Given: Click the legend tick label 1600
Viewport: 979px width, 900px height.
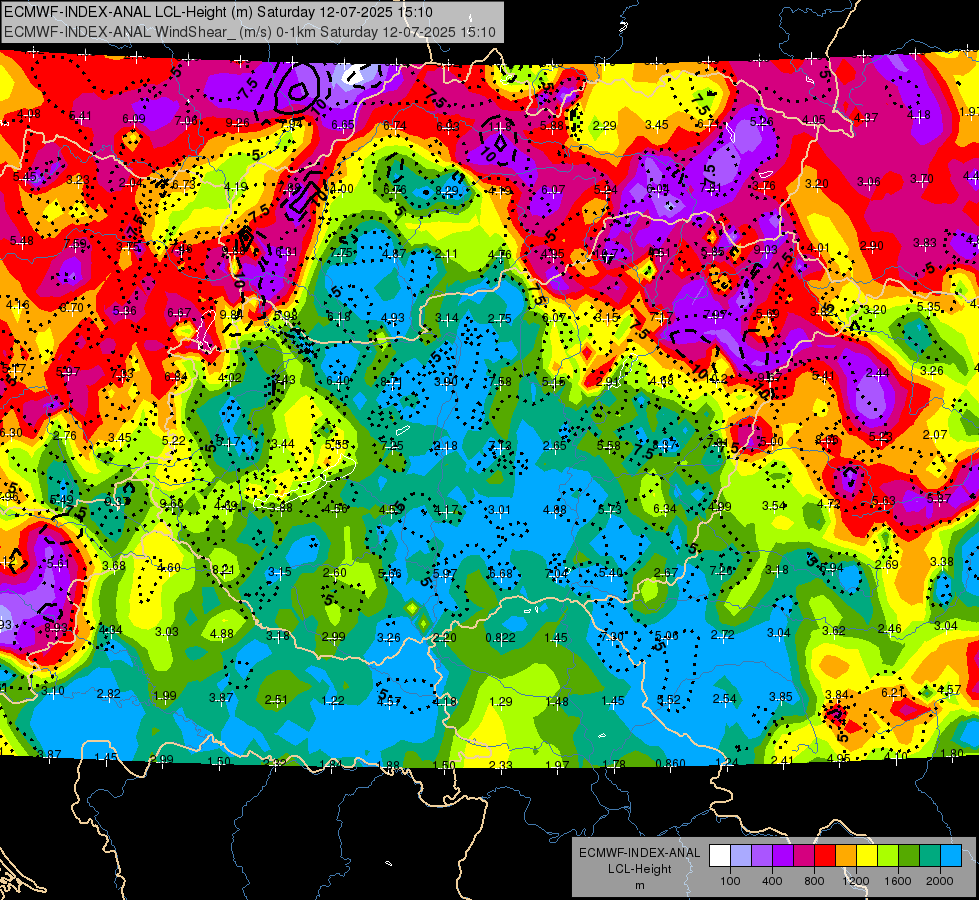Looking at the screenshot, I should pyautogui.click(x=898, y=881).
